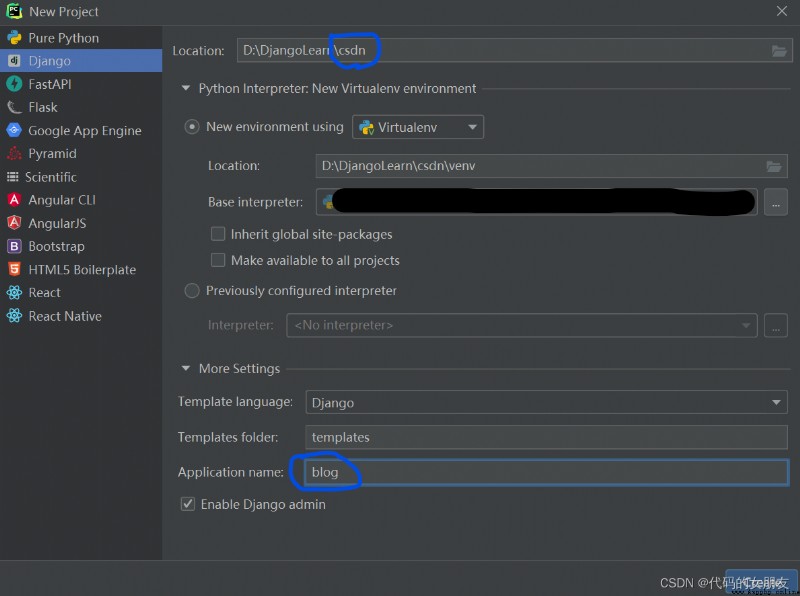Open the Virtualenv environment type dropdown
The image size is (800, 596).
pyautogui.click(x=418, y=127)
